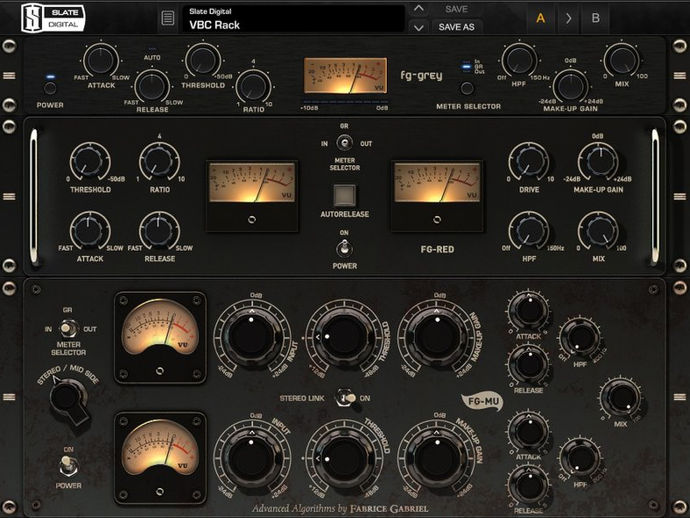Click the FG-MU lower VU meter
Image resolution: width=690 pixels, height=518 pixels.
(x=160, y=458)
